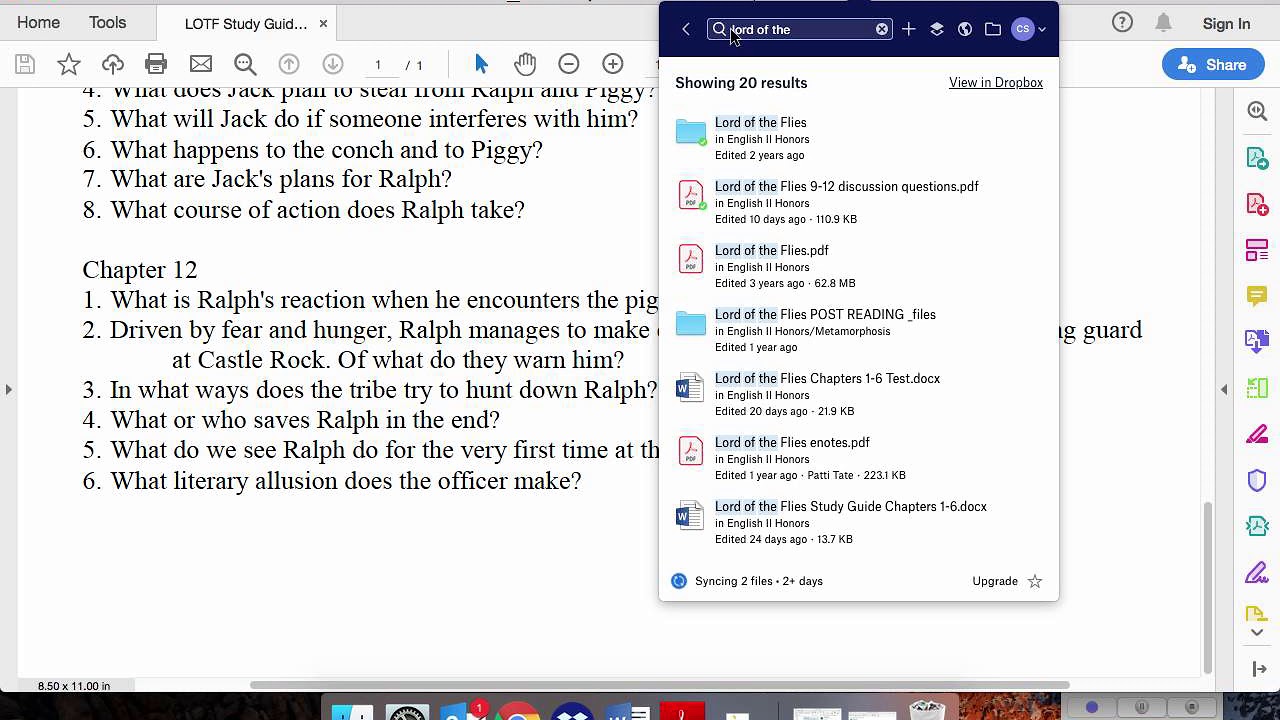The image size is (1280, 720).
Task: Open the Export PDF tool
Action: click(x=1257, y=158)
